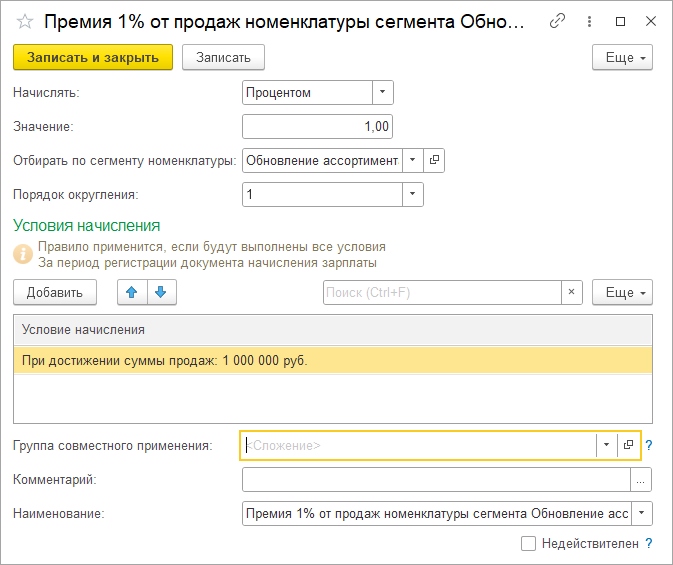The image size is (673, 565).
Task: Click Записать и закрыть button
Action: point(93,58)
